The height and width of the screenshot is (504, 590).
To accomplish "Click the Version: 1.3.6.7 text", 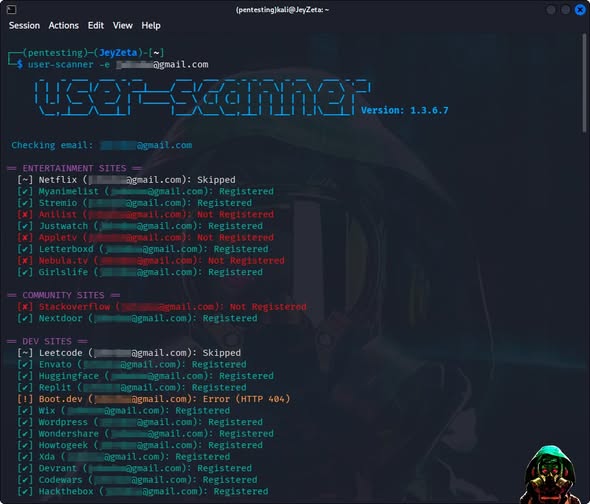I will point(404,110).
